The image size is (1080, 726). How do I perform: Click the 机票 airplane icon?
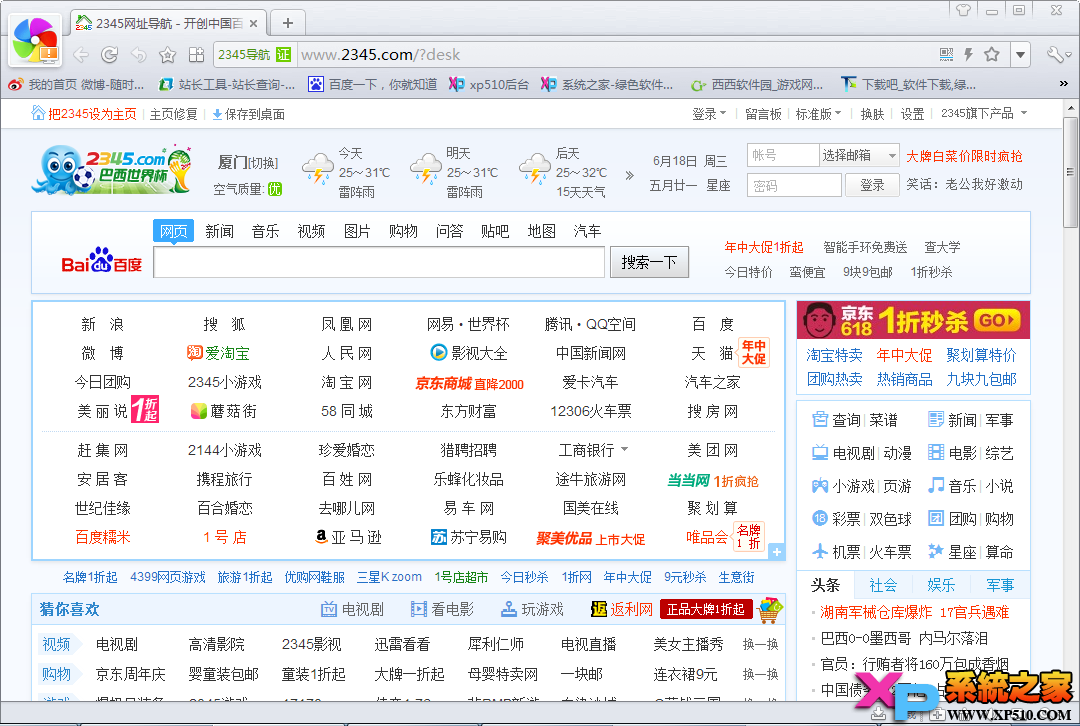[x=820, y=551]
